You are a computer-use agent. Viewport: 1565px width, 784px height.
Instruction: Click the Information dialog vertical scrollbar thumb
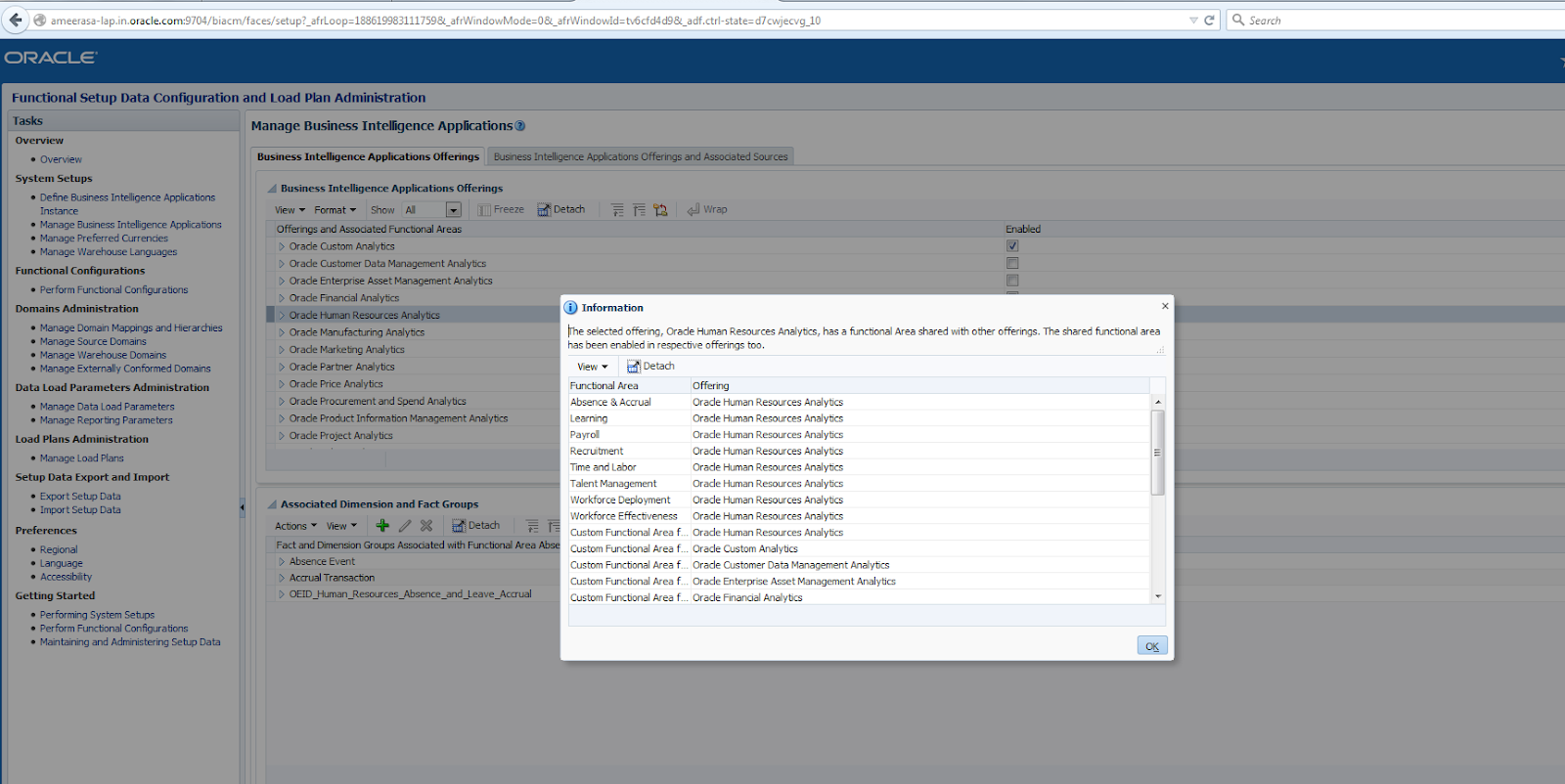(1158, 453)
